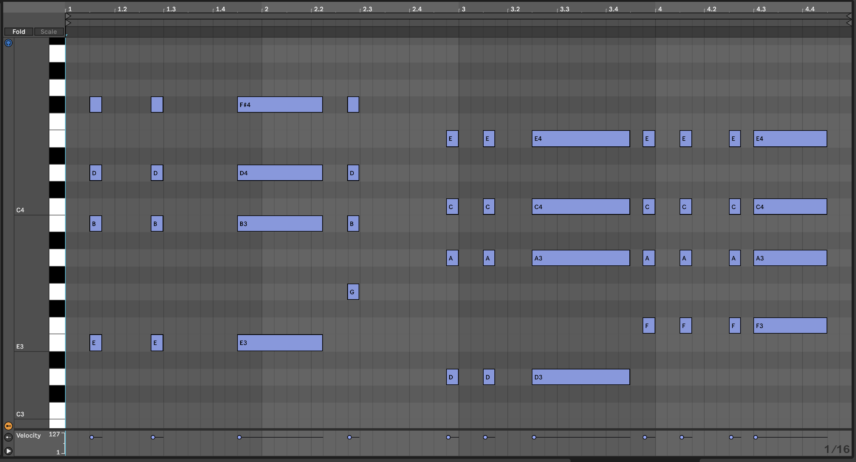Click the Velocity lane label
This screenshot has height=462, width=856.
click(x=28, y=435)
